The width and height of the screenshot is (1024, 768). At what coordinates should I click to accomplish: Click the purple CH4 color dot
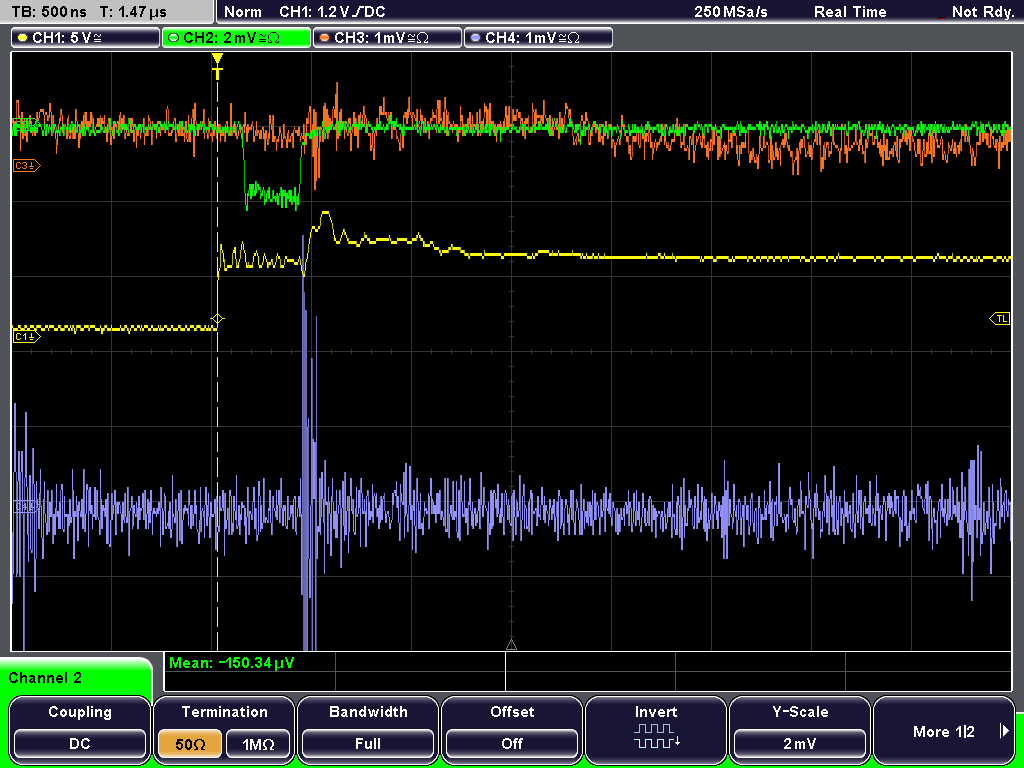[x=475, y=38]
